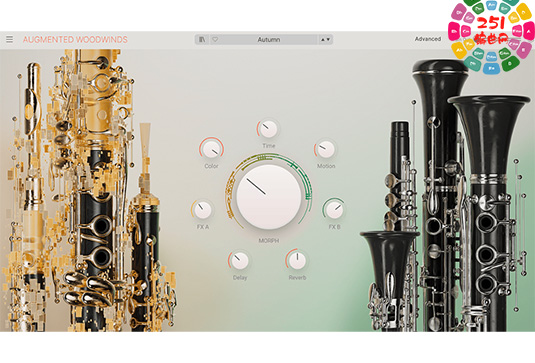Select previous preset with up arrow
The height and width of the screenshot is (363, 535).
tap(322, 40)
